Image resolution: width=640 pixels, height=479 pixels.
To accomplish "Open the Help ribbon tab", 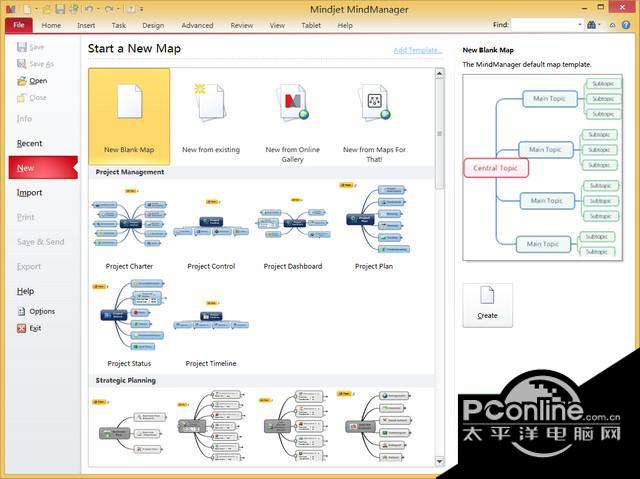I will (x=345, y=25).
